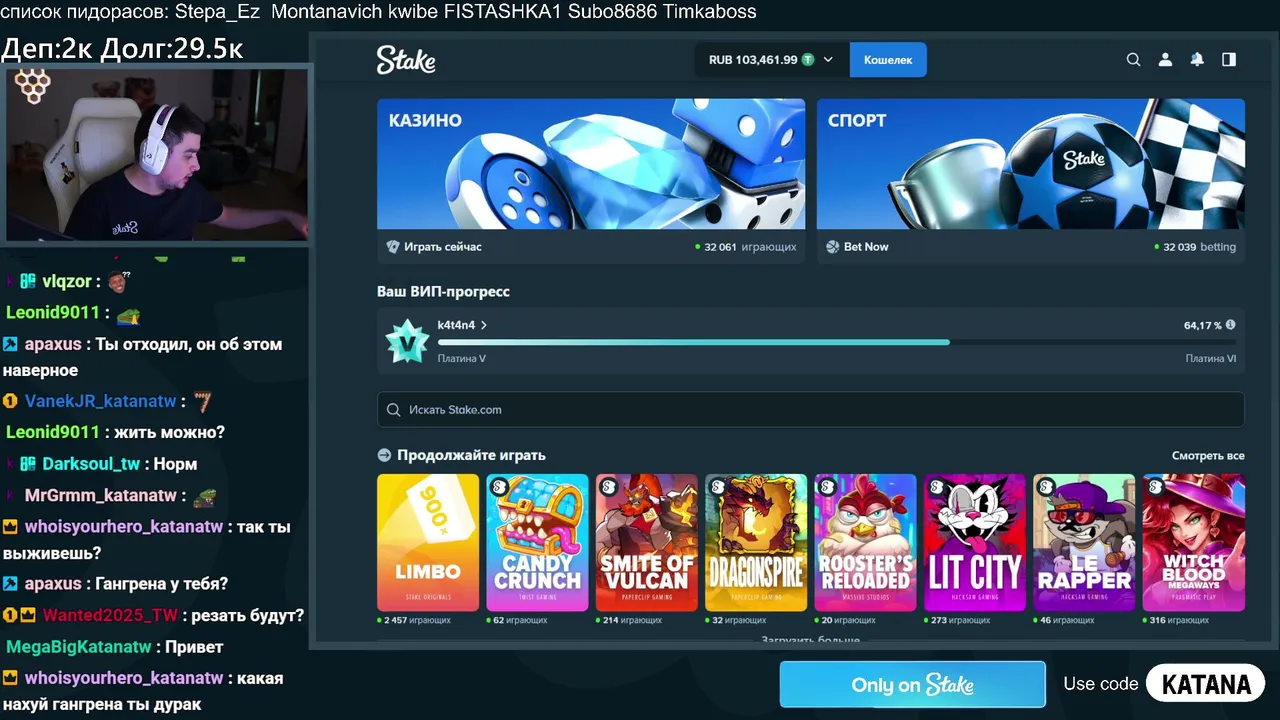Click the MegaBigKatanatw username in chat
This screenshot has width=1280, height=720.
(x=79, y=647)
